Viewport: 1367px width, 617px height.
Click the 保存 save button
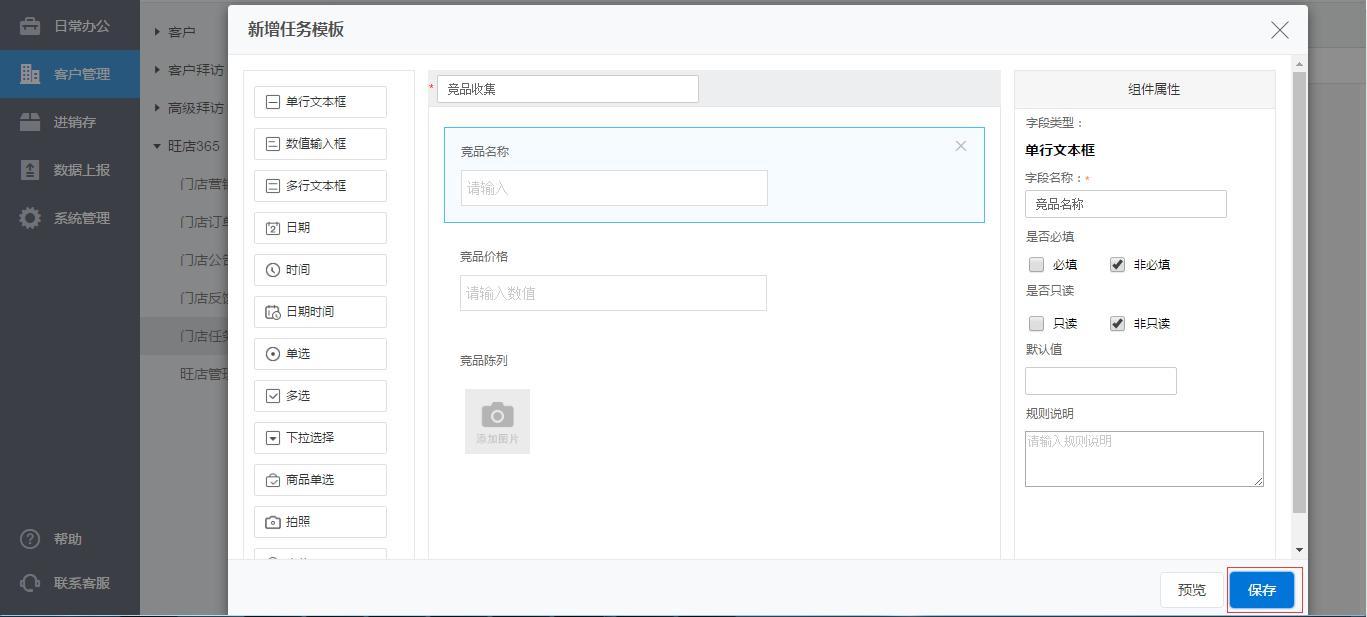coord(1262,590)
